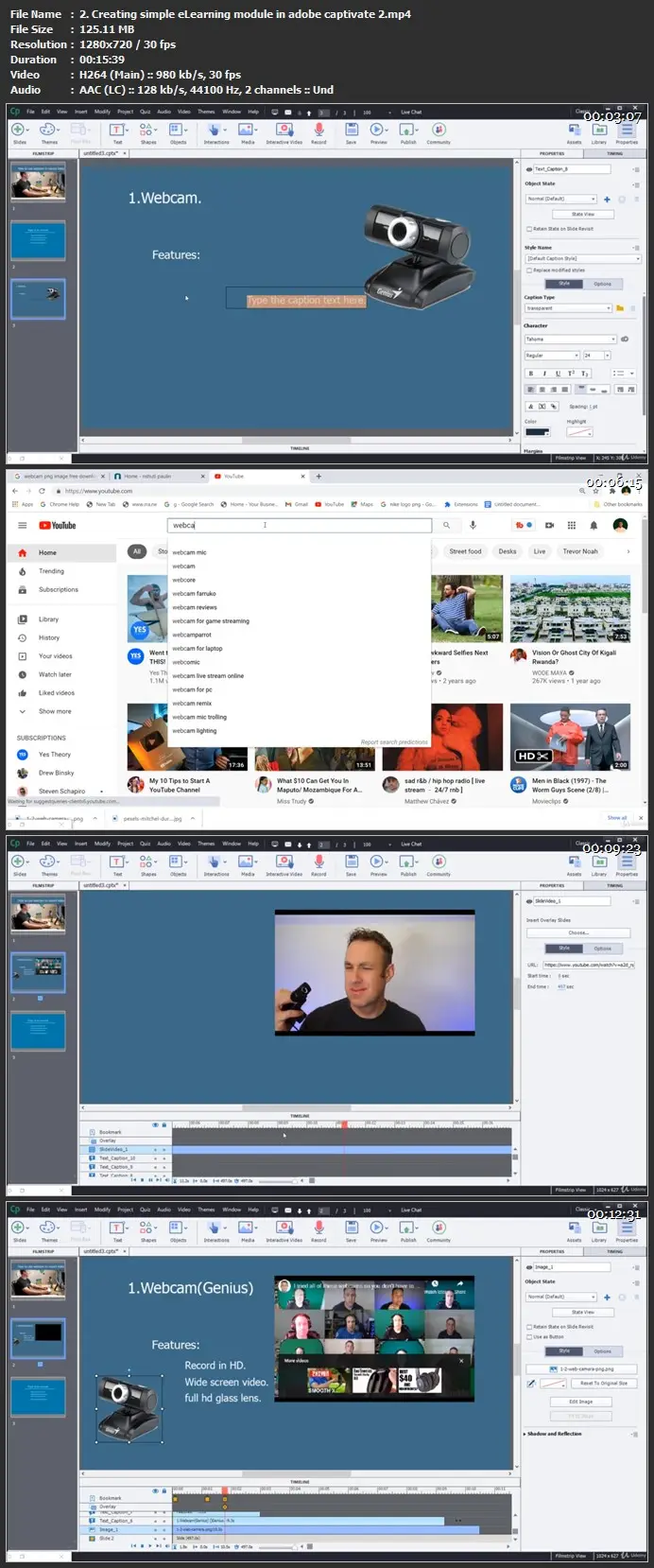The image size is (654, 1568).
Task: Check Replace modified styles
Action: [528, 270]
